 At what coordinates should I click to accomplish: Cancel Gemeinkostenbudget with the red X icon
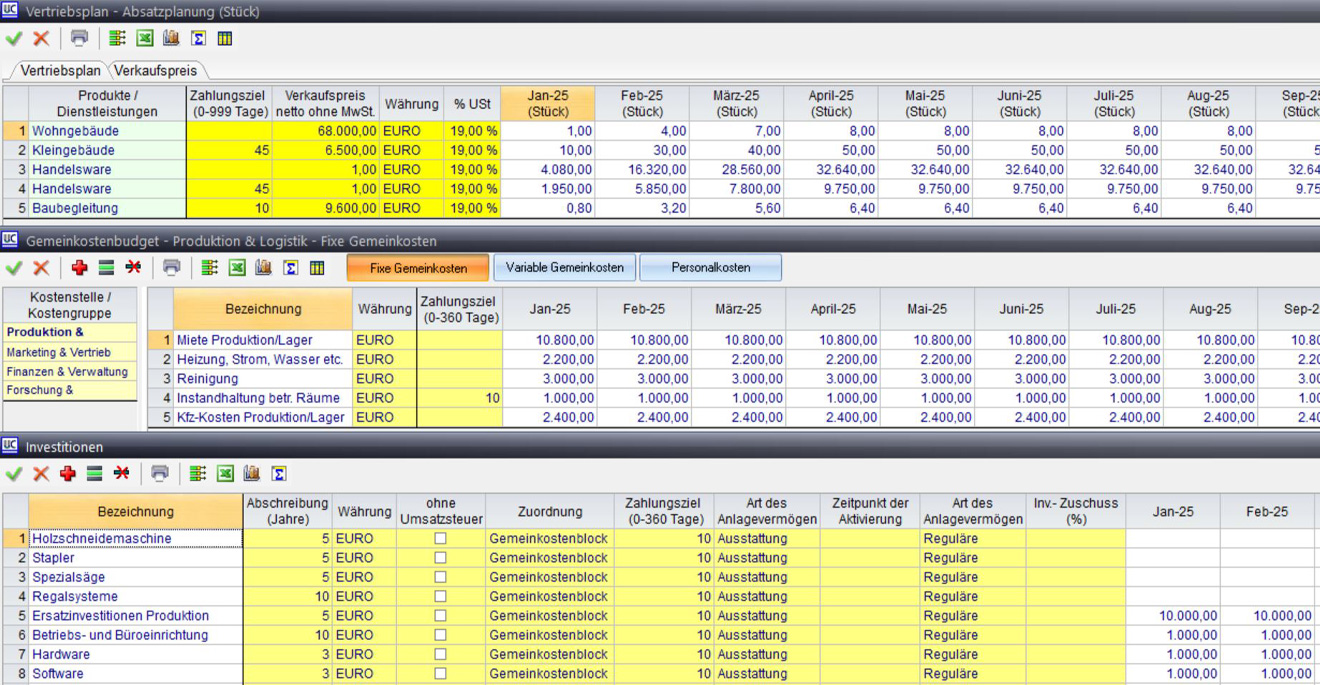tap(41, 267)
